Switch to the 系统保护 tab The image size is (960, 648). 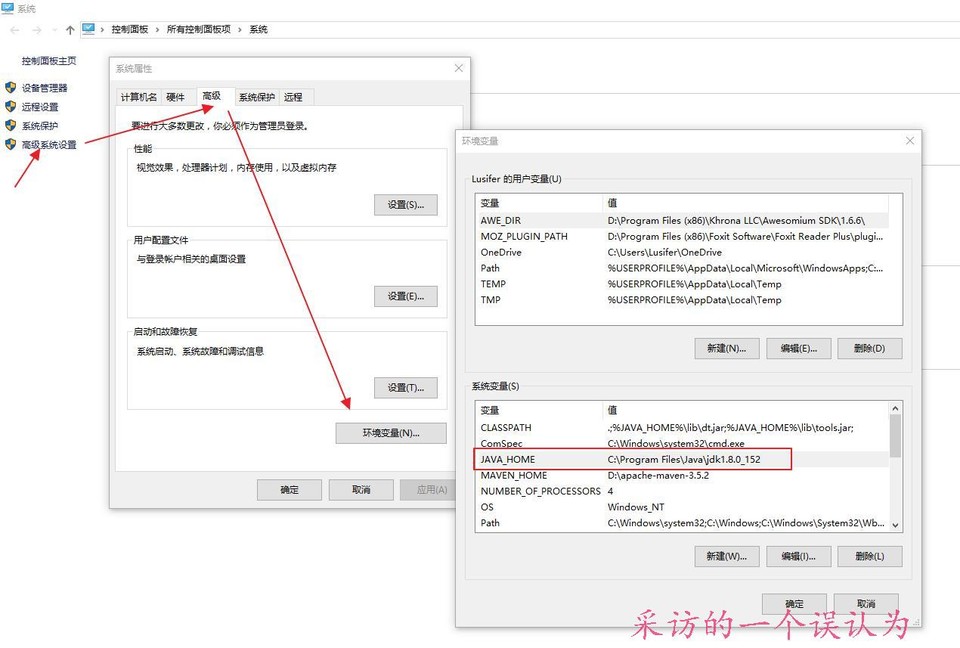(x=257, y=97)
